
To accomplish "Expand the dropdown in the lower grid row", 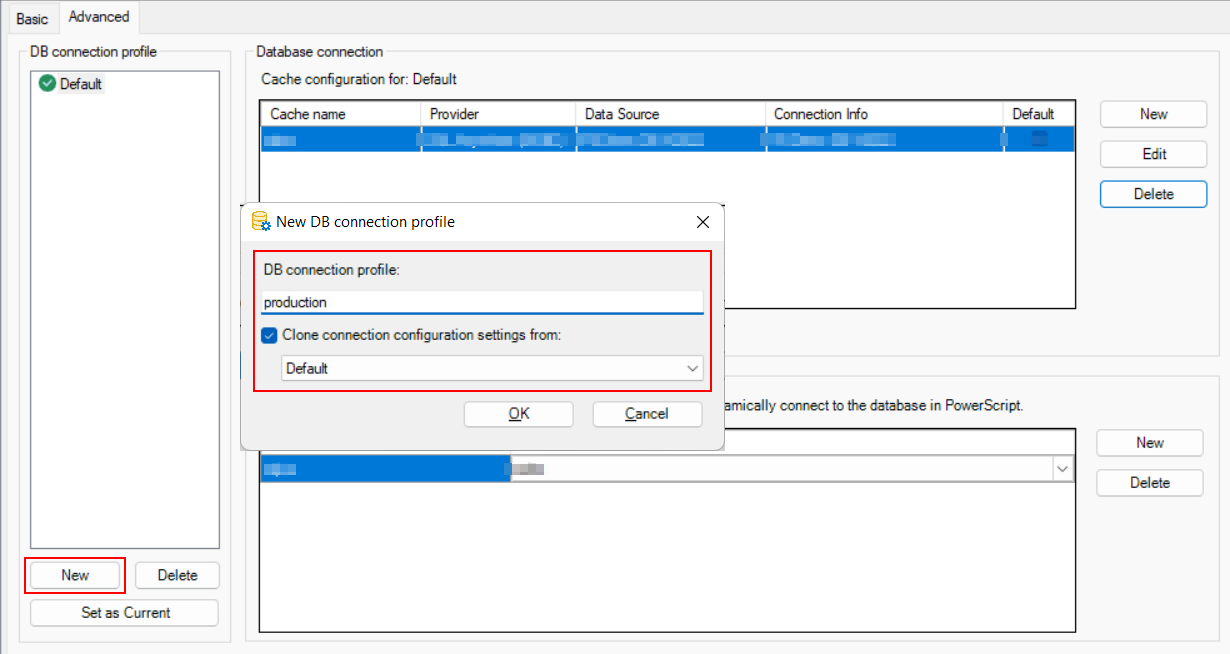I will tap(1061, 468).
